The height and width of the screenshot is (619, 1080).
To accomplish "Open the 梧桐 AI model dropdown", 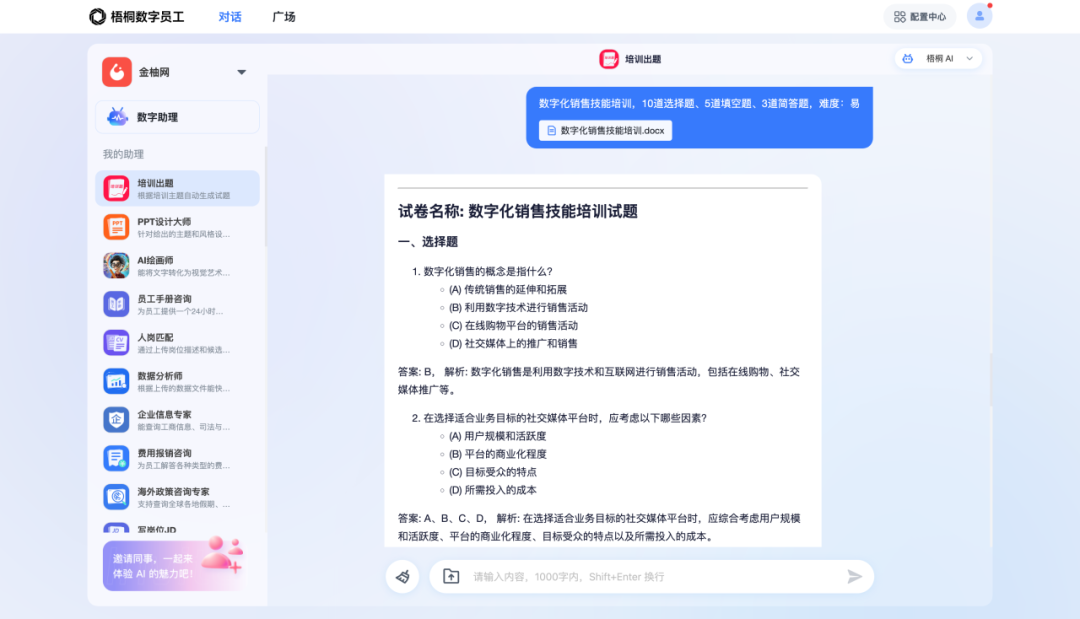I will 938,59.
